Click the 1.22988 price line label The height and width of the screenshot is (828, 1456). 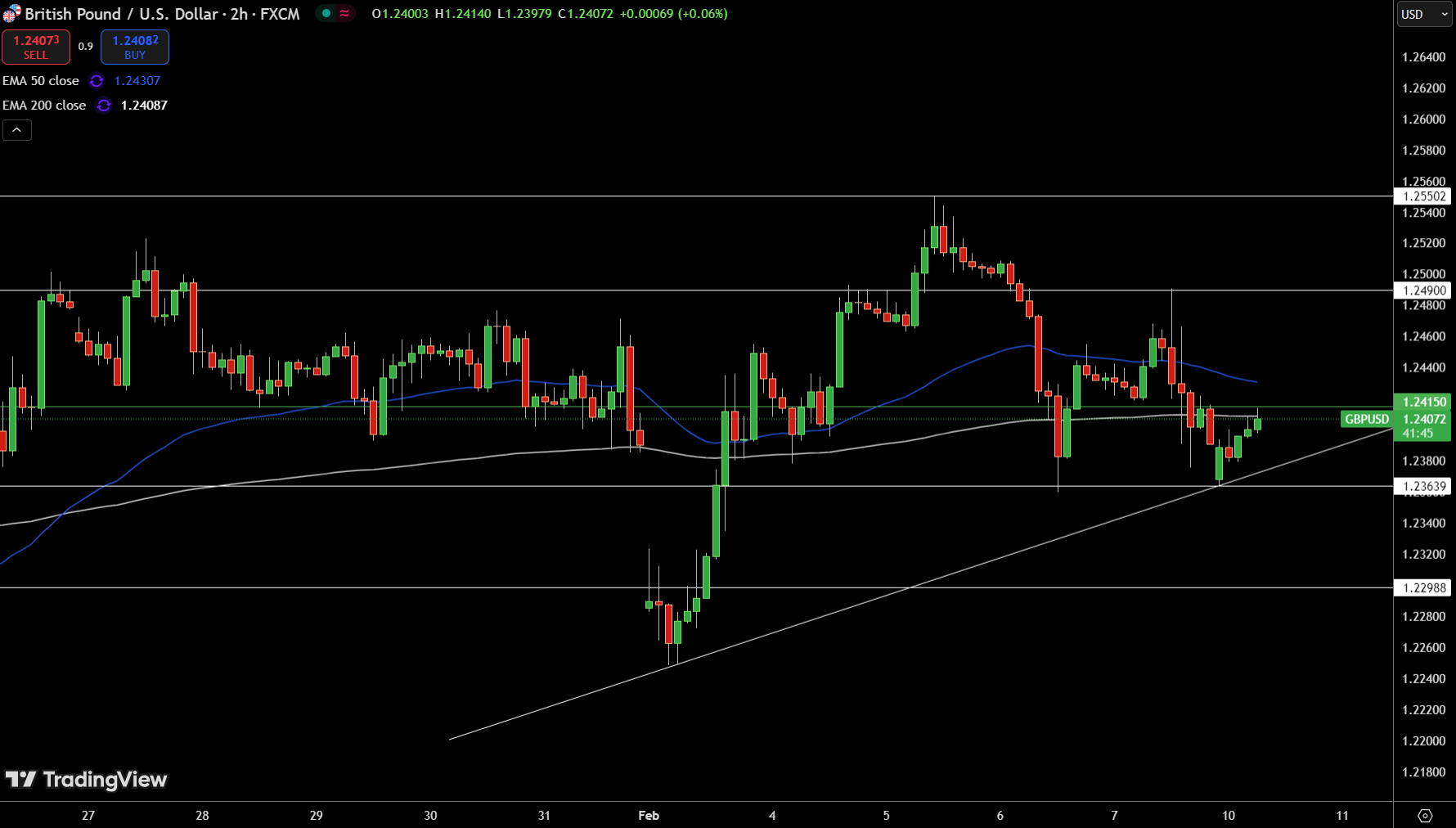tap(1422, 587)
